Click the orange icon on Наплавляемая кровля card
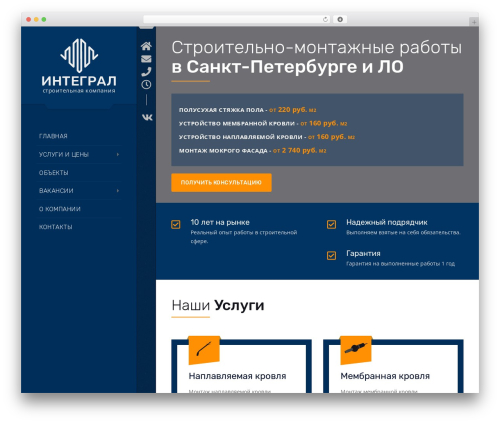Viewport: 500px width, 423px height. click(204, 350)
